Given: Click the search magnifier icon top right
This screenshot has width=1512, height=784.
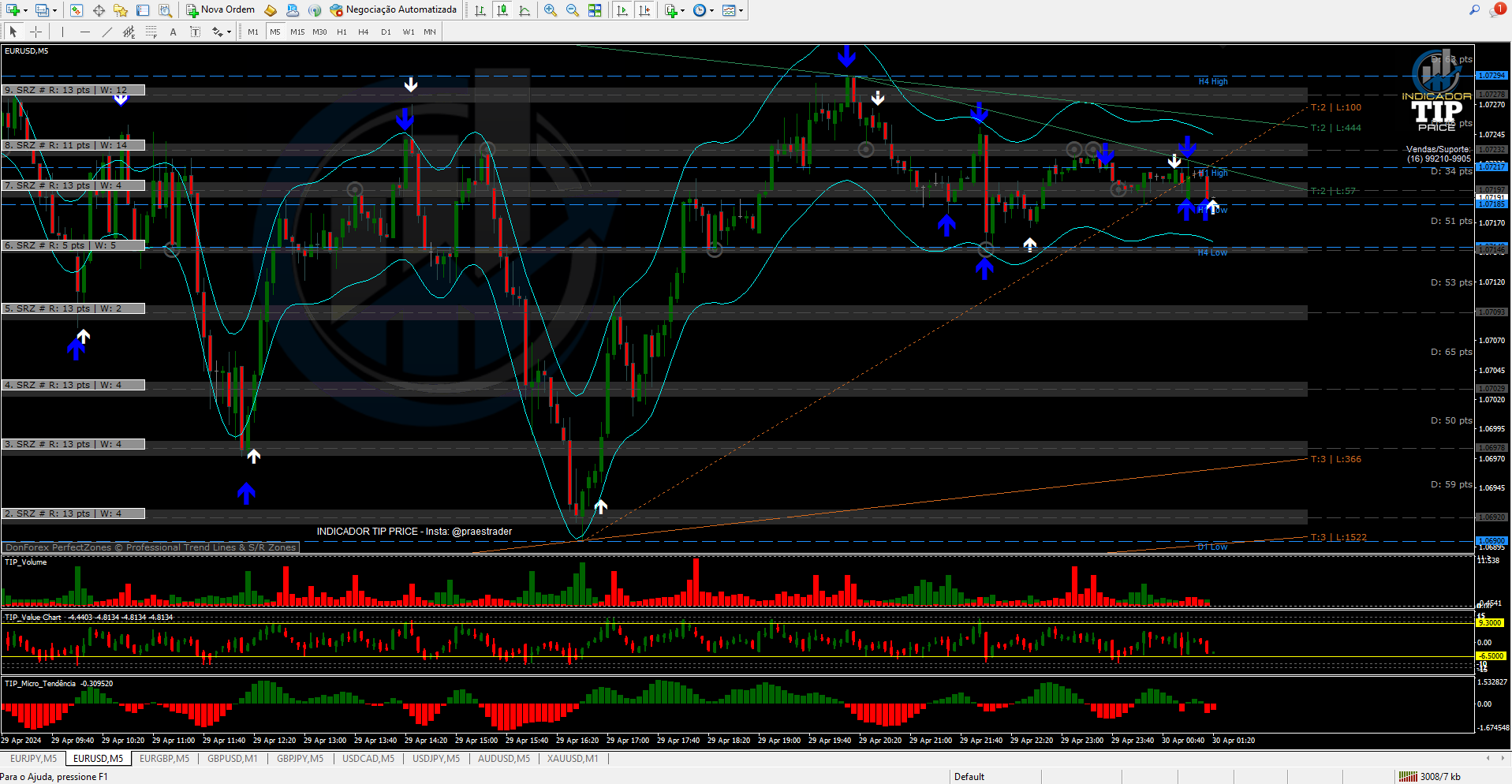Looking at the screenshot, I should click(1474, 10).
